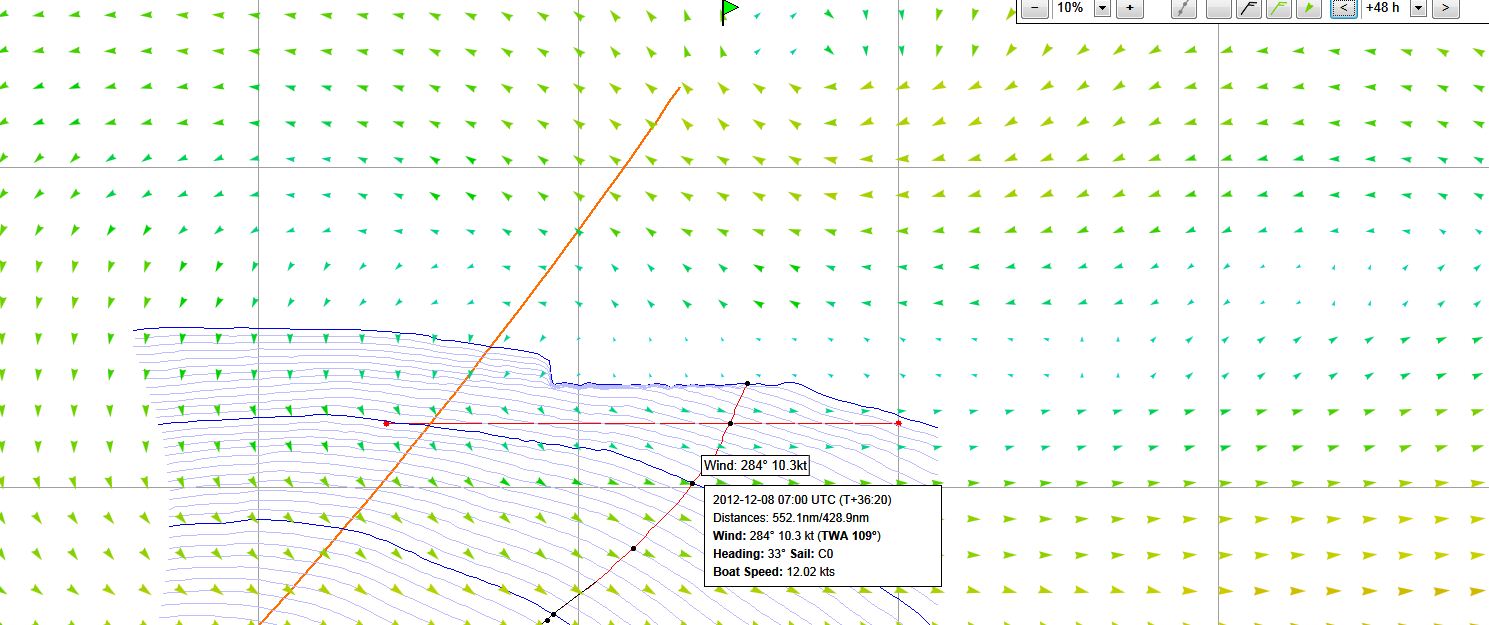Click topmost black route point on isochrone

click(748, 383)
